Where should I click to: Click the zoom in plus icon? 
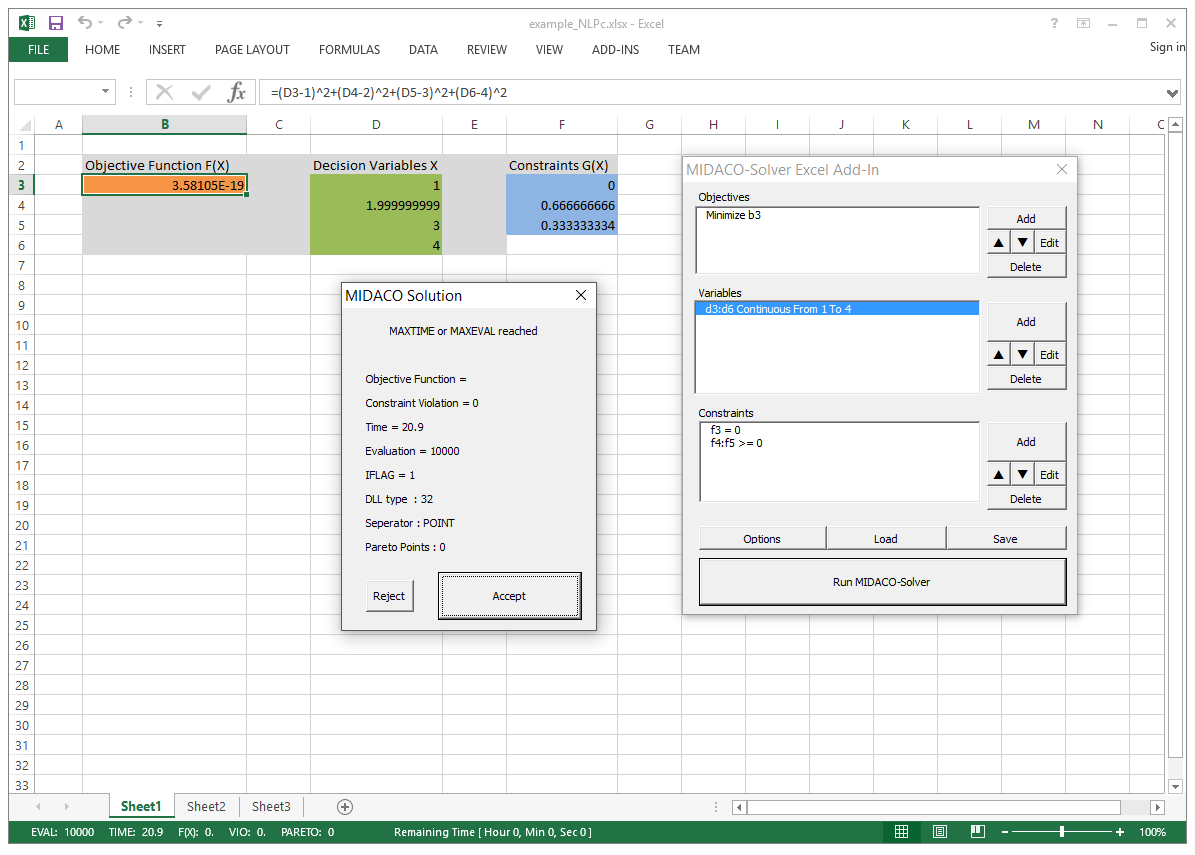pos(1120,833)
